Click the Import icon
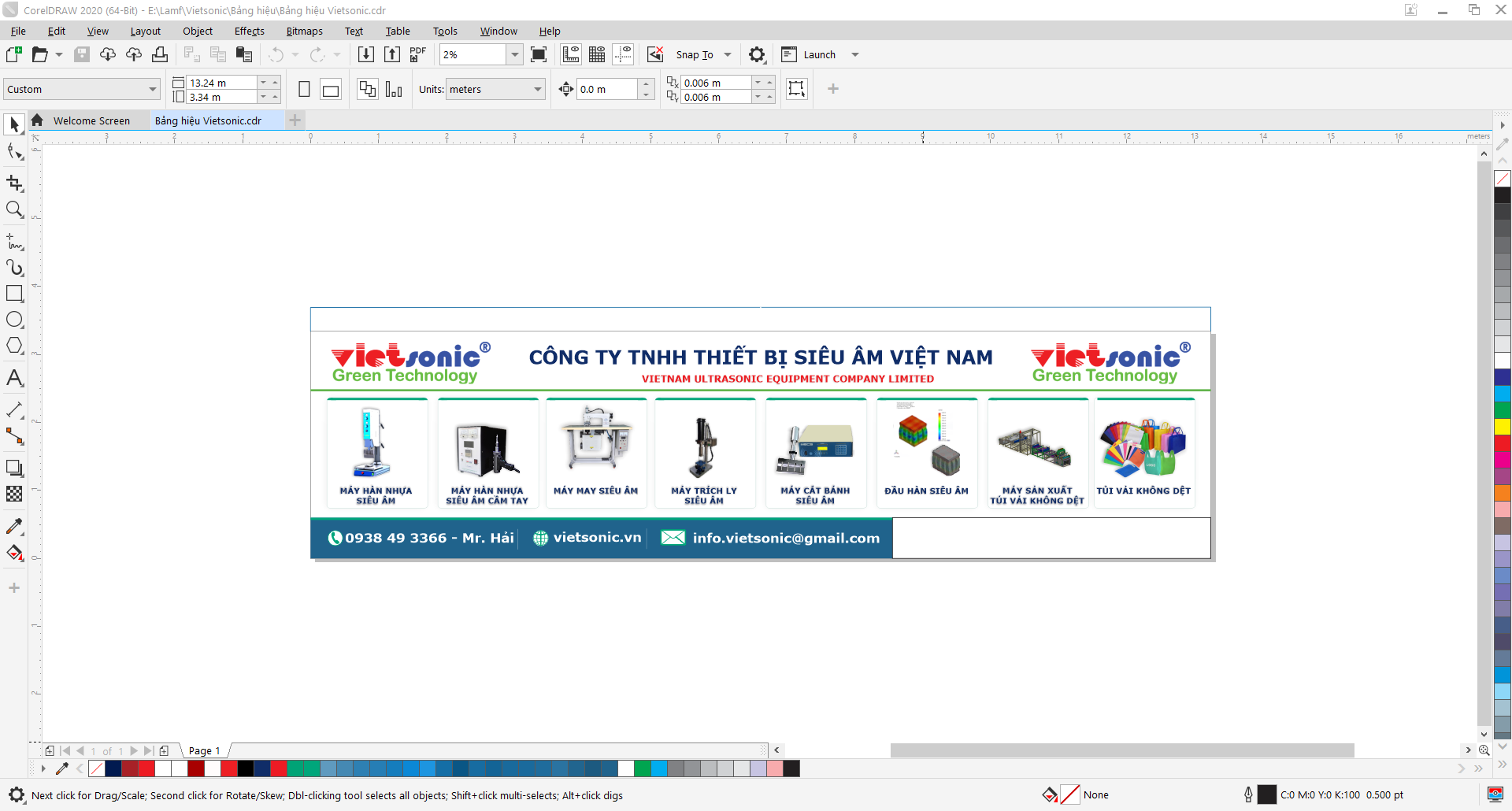Image resolution: width=1512 pixels, height=811 pixels. [366, 54]
